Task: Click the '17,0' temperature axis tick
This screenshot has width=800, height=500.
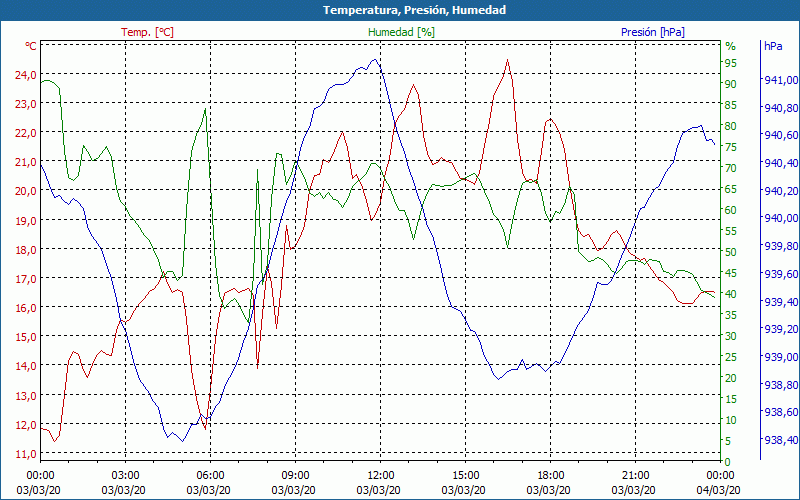Action: click(x=26, y=279)
